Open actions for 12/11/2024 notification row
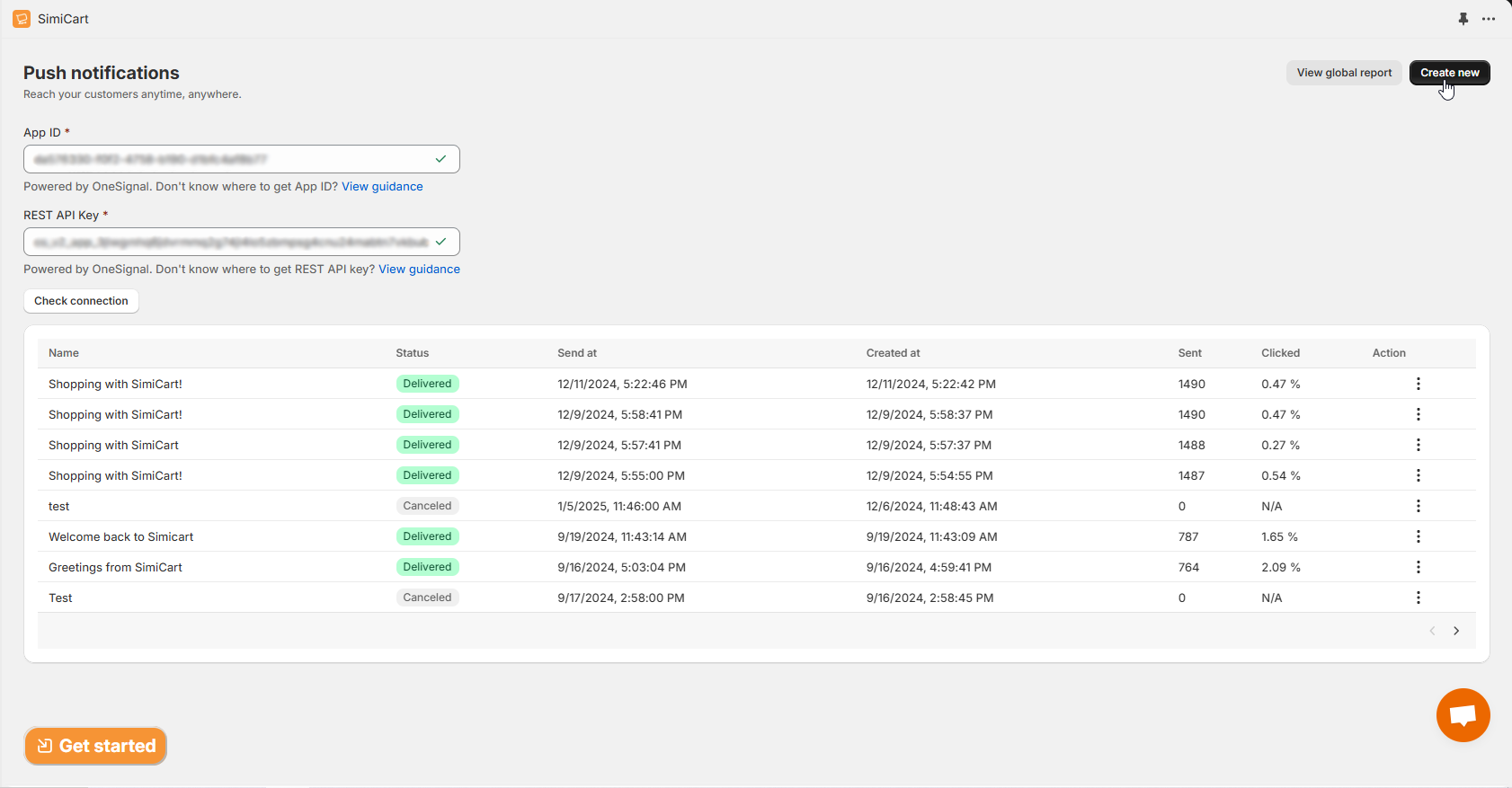 tap(1418, 384)
